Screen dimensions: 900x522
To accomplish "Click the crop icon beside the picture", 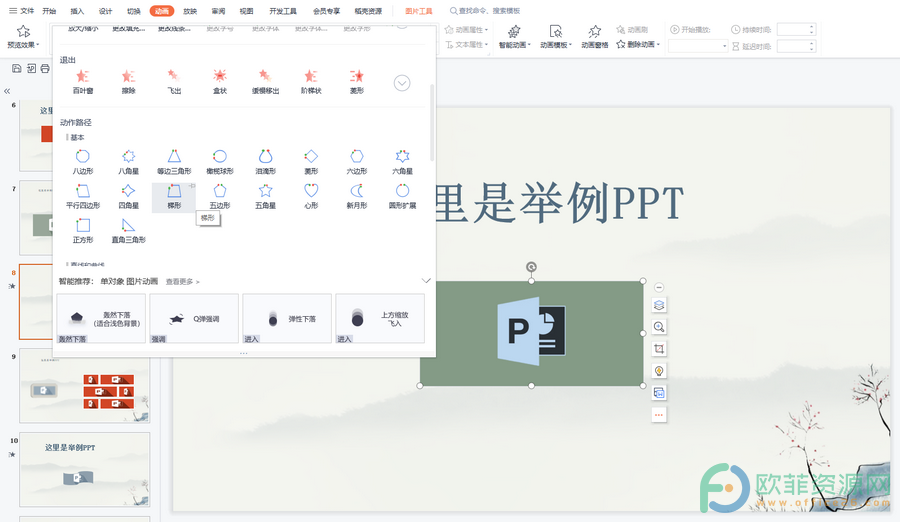I will [x=659, y=349].
